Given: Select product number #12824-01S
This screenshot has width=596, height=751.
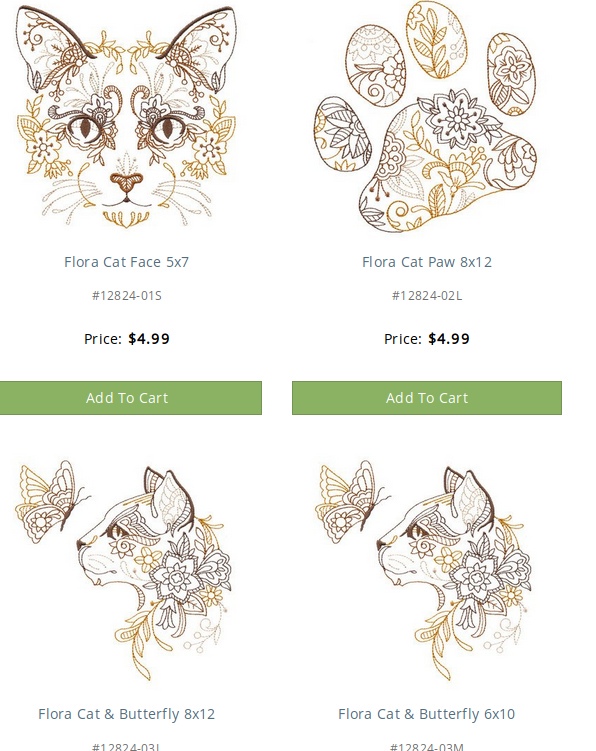Looking at the screenshot, I should pyautogui.click(x=127, y=296).
